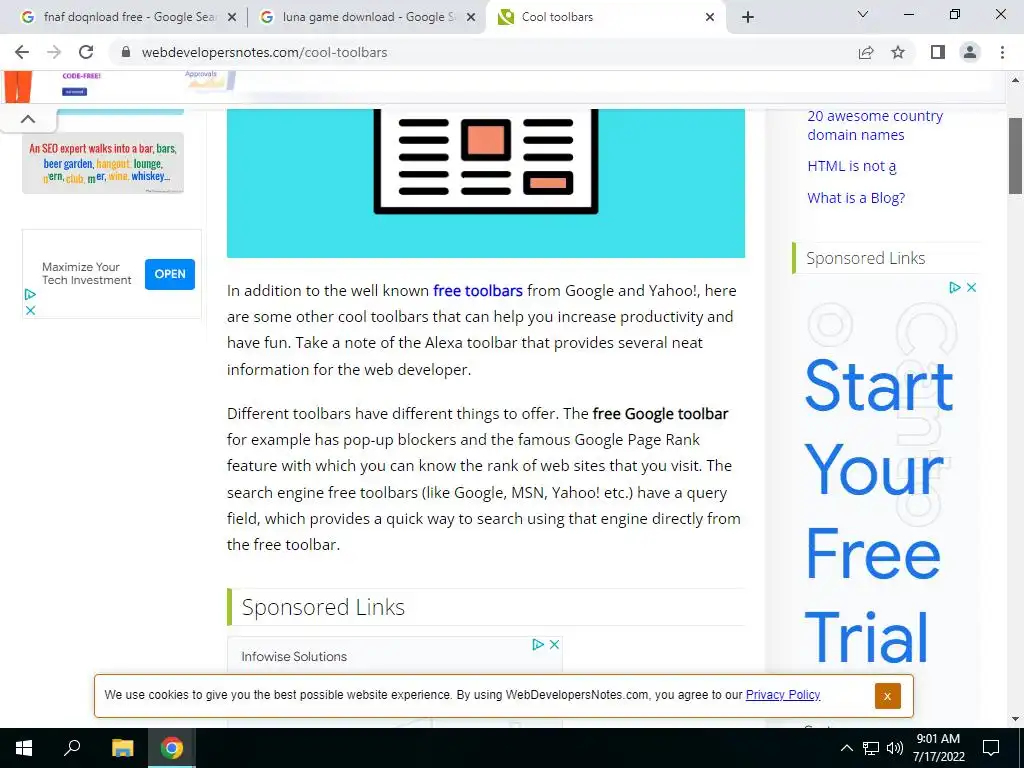Image resolution: width=1024 pixels, height=768 pixels.
Task: Reload the Cool toolbars page
Action: [x=86, y=52]
